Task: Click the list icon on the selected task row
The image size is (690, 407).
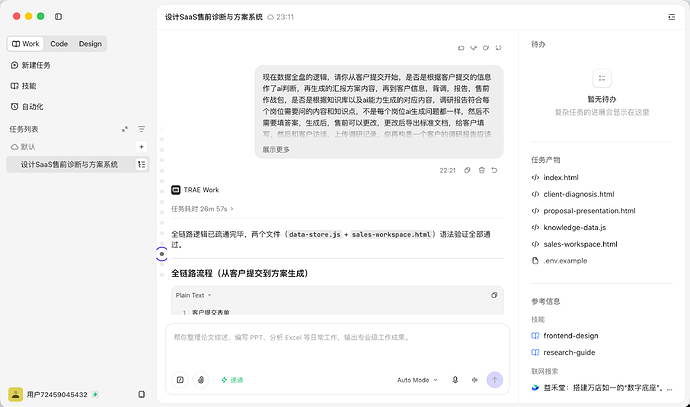Action: tap(141, 164)
